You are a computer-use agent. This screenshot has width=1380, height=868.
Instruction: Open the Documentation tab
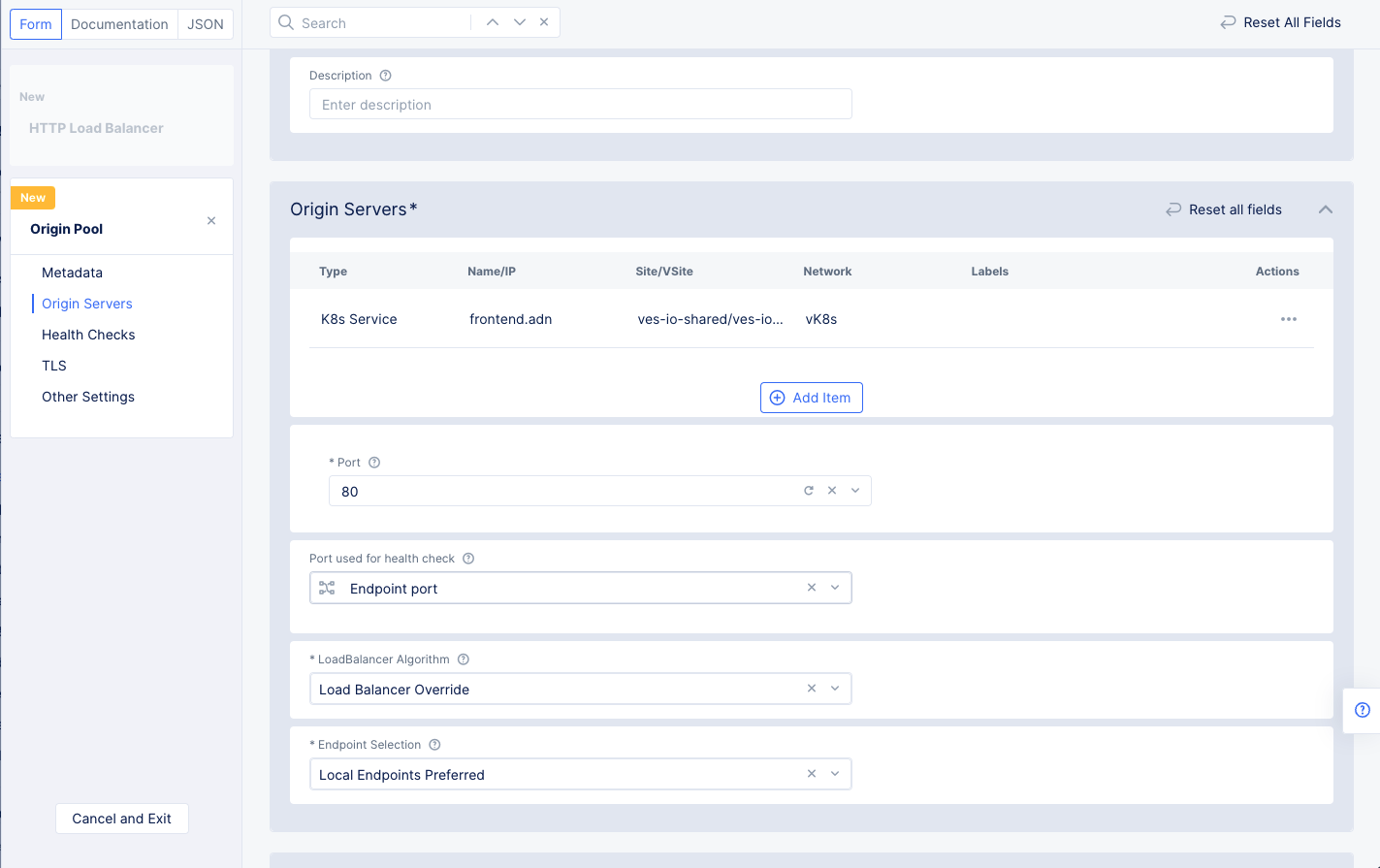(119, 23)
